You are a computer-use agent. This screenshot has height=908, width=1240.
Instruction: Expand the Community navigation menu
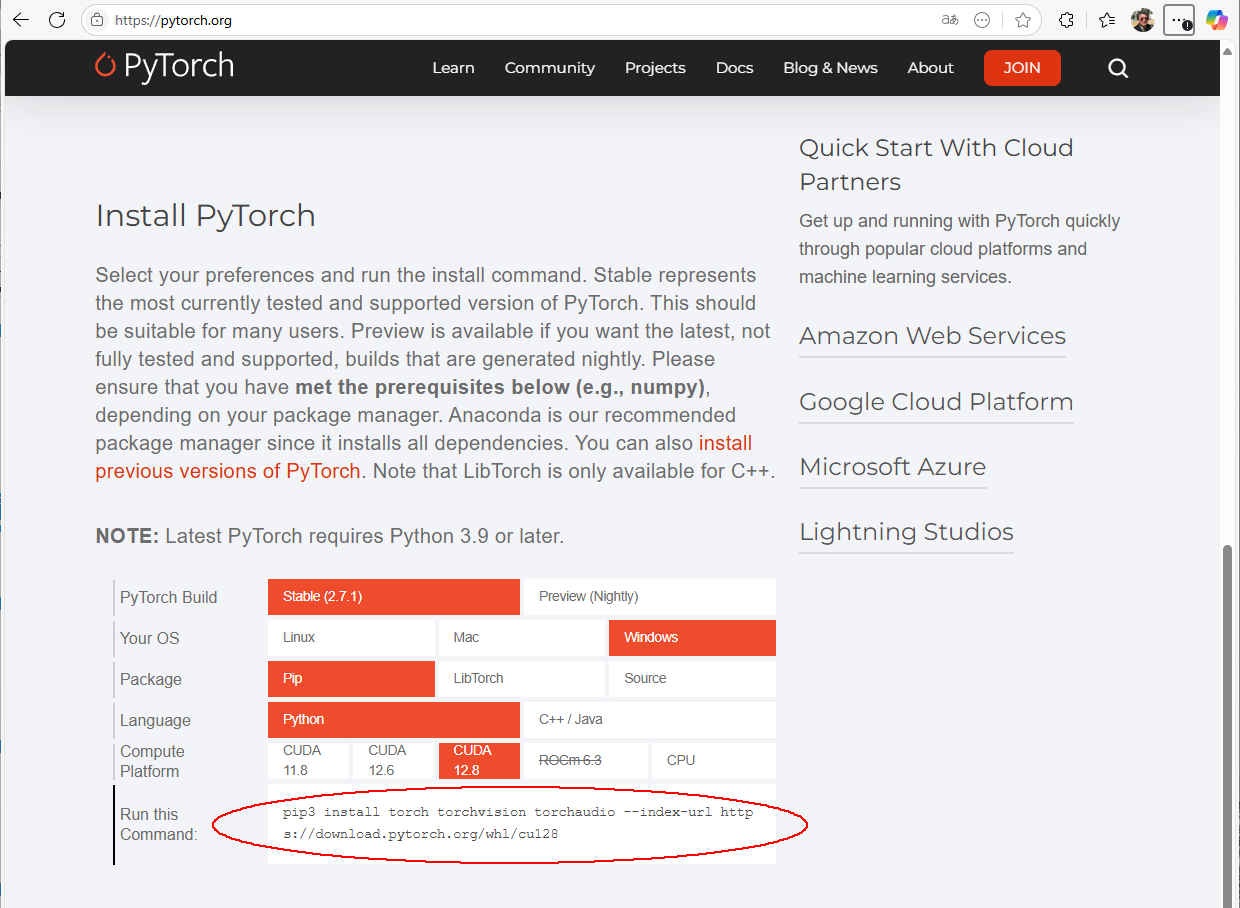pyautogui.click(x=549, y=68)
